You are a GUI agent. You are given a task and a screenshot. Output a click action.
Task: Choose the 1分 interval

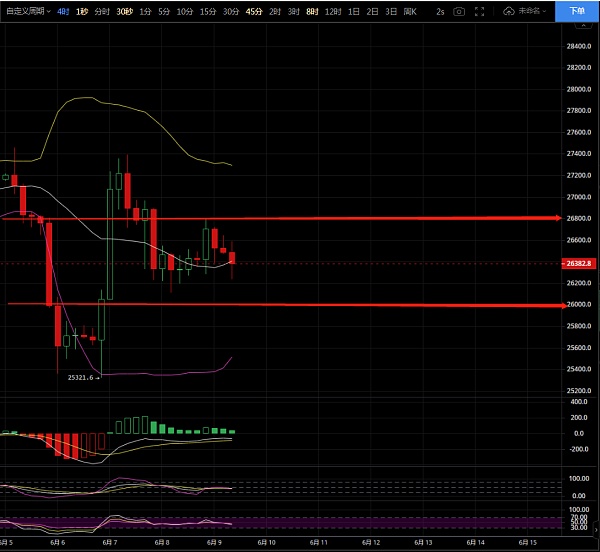tap(145, 12)
